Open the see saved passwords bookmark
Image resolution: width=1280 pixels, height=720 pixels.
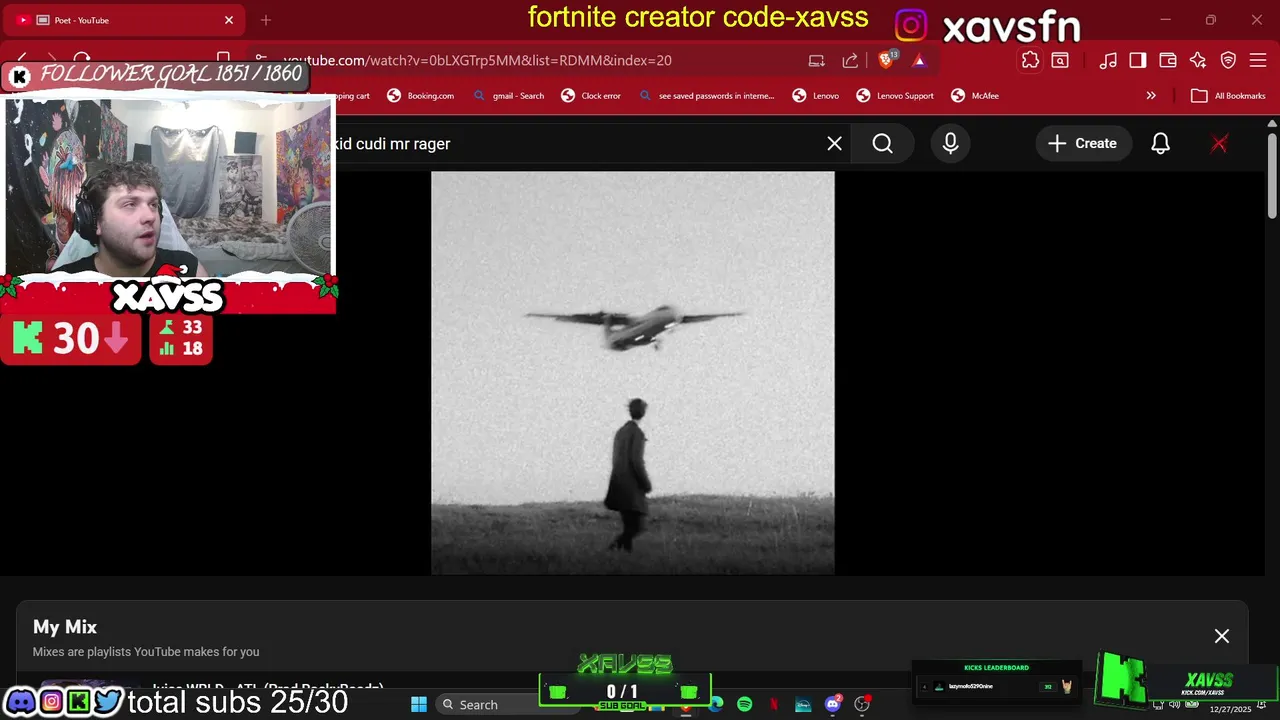point(706,96)
